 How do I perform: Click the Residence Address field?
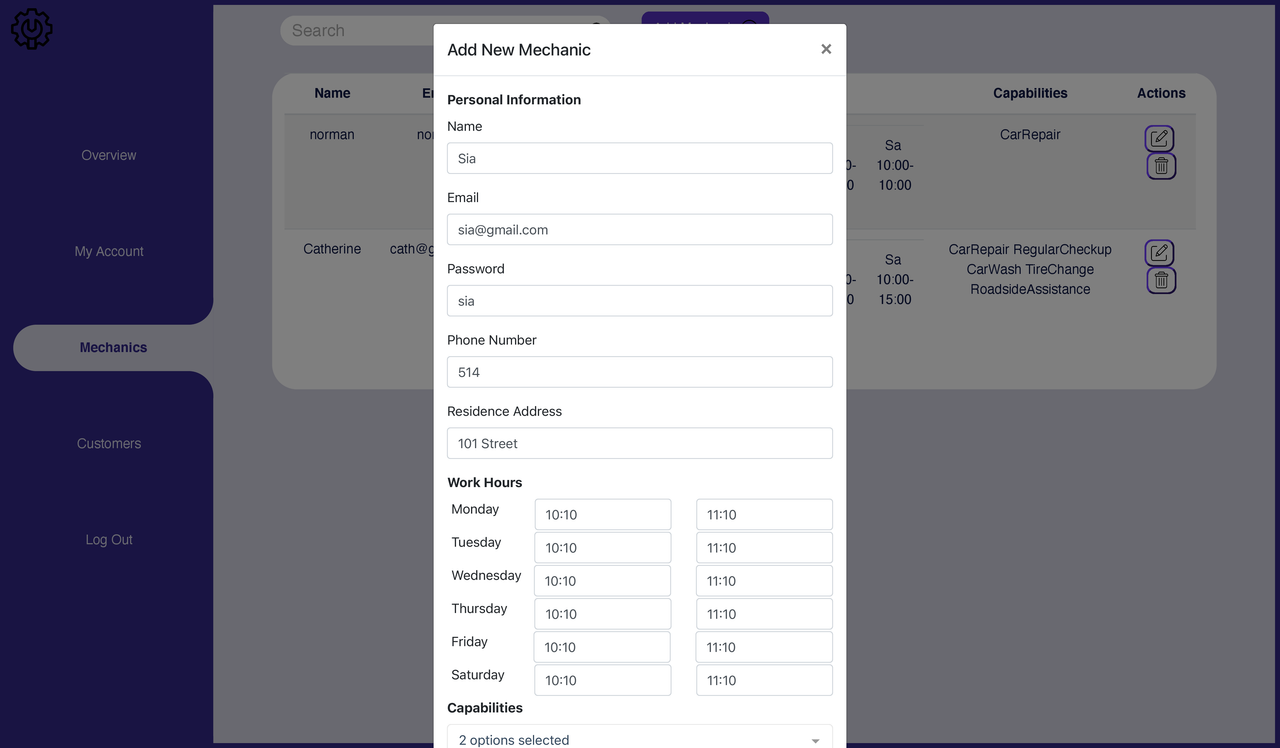click(x=639, y=443)
